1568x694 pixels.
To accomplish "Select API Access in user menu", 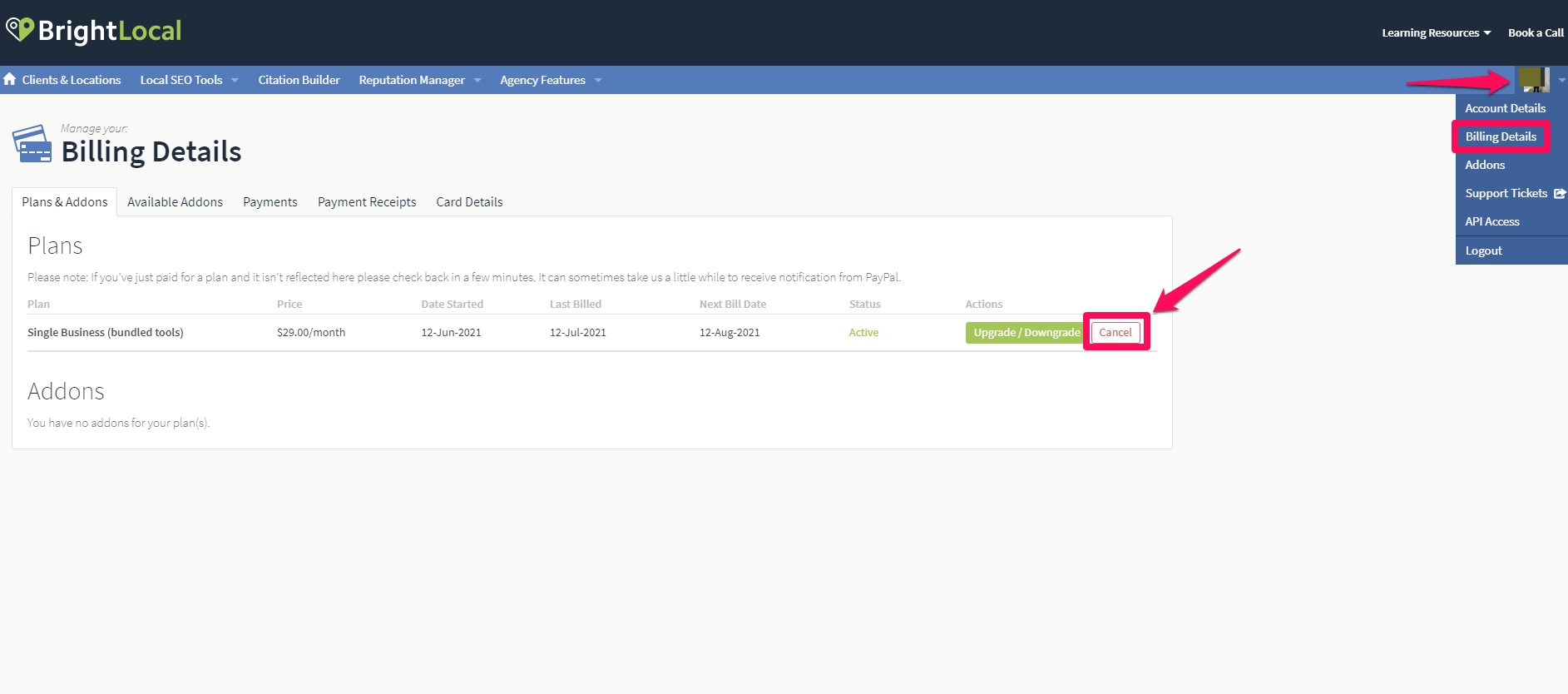I will click(1491, 221).
